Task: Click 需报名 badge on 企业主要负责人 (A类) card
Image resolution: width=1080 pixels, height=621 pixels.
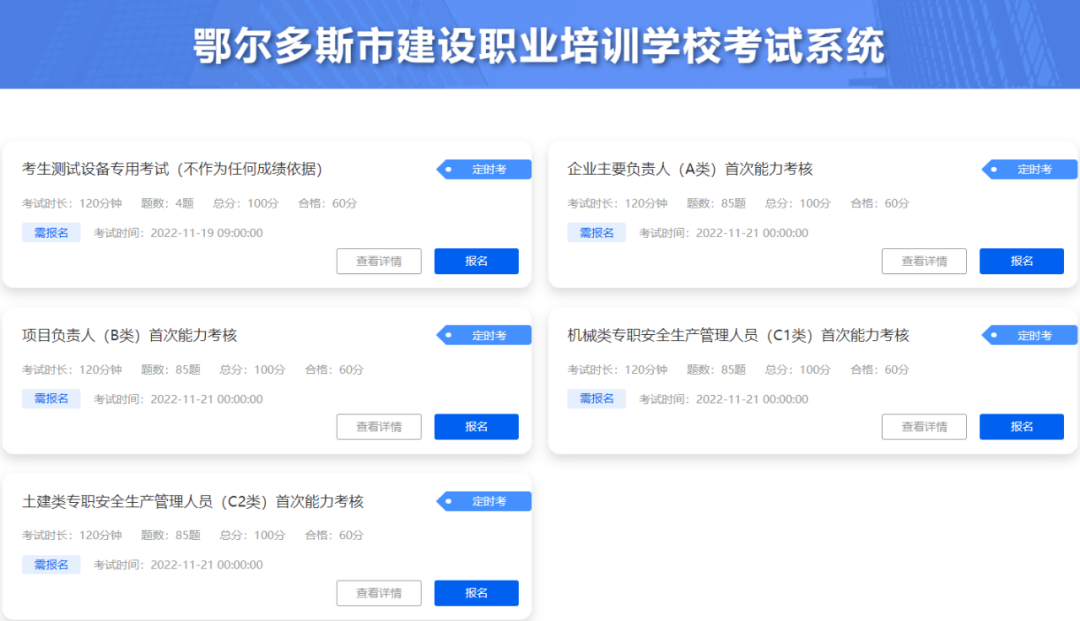Action: click(596, 233)
